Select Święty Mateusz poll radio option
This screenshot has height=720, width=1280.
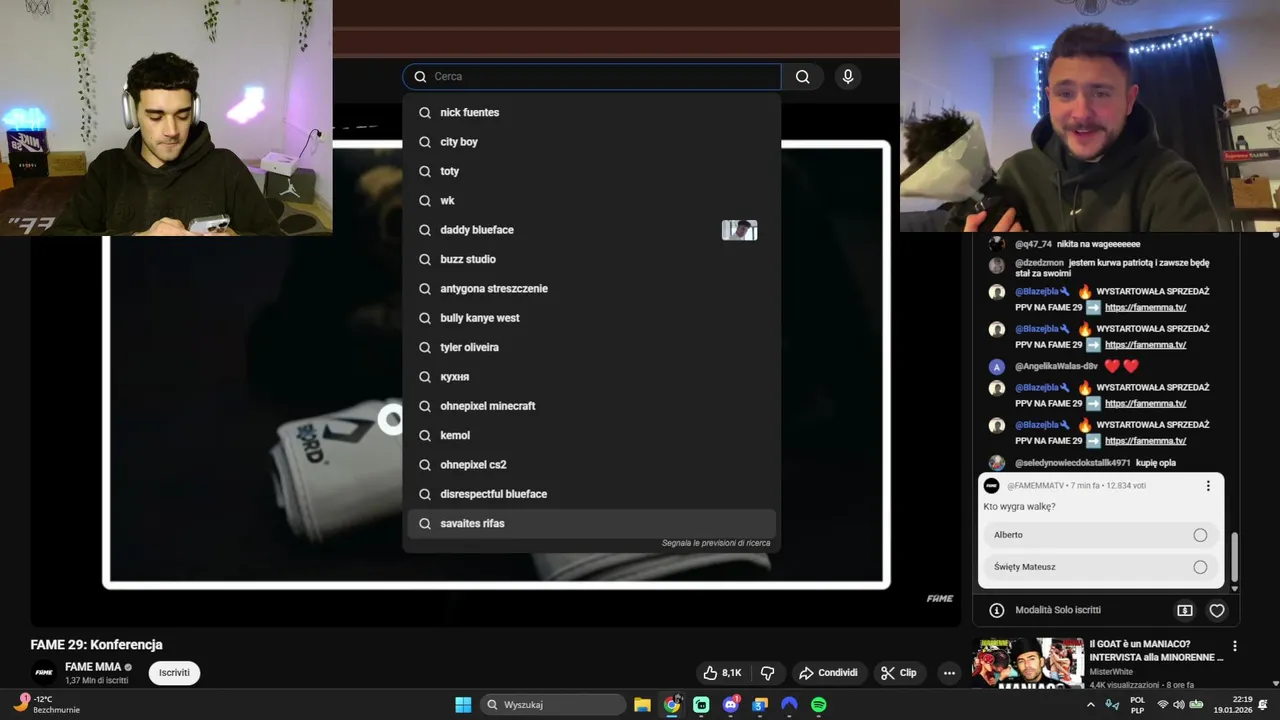point(1200,567)
